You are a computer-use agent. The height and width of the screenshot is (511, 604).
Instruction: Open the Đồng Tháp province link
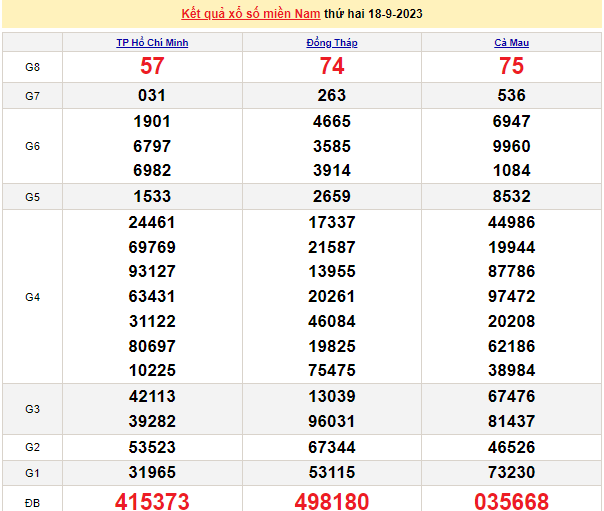[x=331, y=43]
